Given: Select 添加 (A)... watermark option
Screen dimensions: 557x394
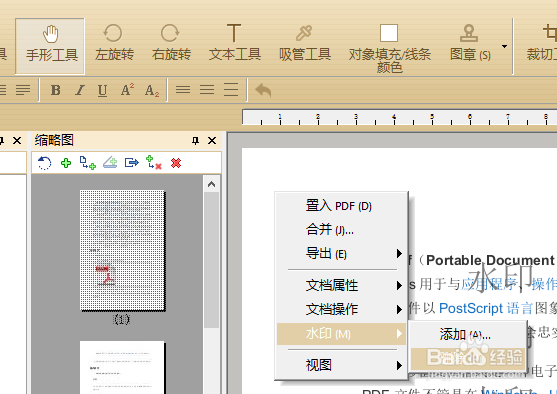Looking at the screenshot, I should point(467,334).
